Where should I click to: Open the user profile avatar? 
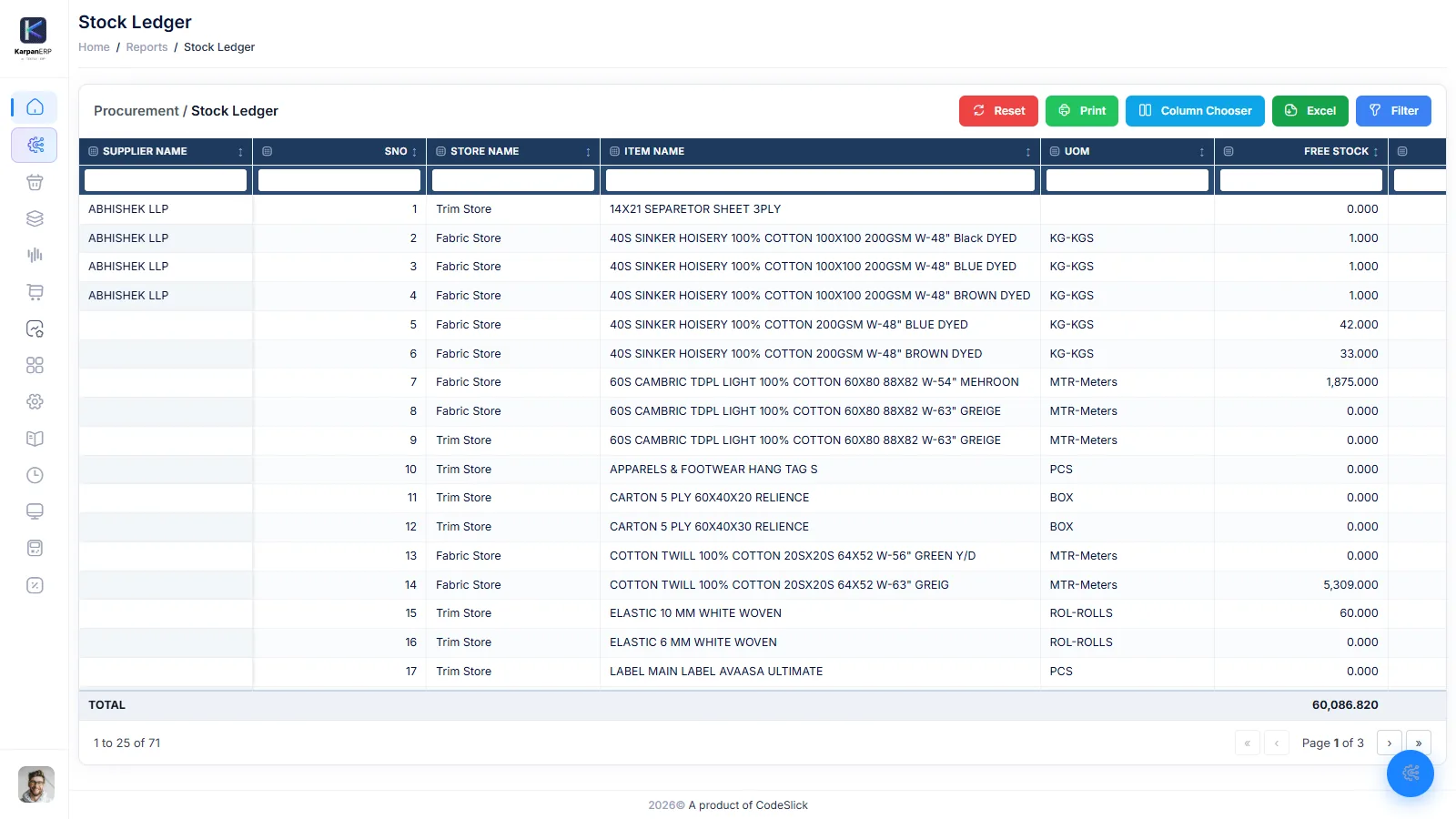coord(36,784)
